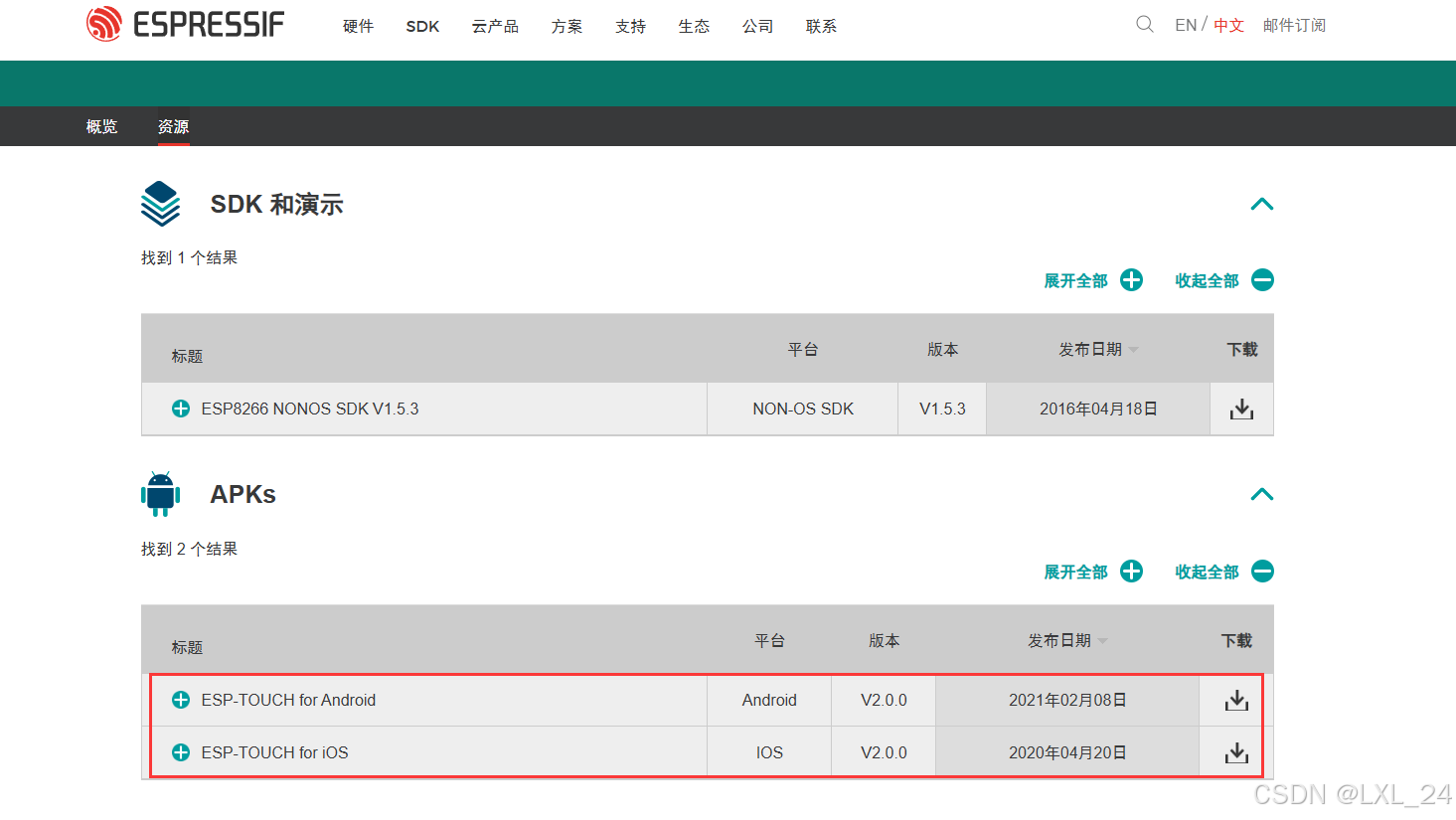The width and height of the screenshot is (1456, 820).
Task: Click the 找到 2 个结果 text
Action: [x=189, y=549]
